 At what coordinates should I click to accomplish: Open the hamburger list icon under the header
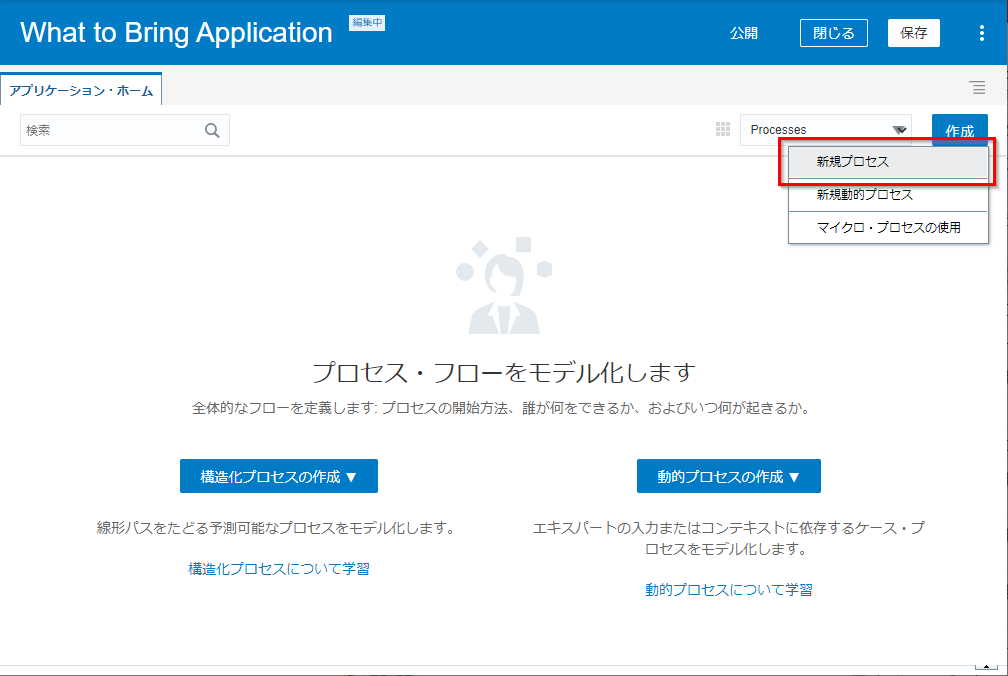coord(977,87)
